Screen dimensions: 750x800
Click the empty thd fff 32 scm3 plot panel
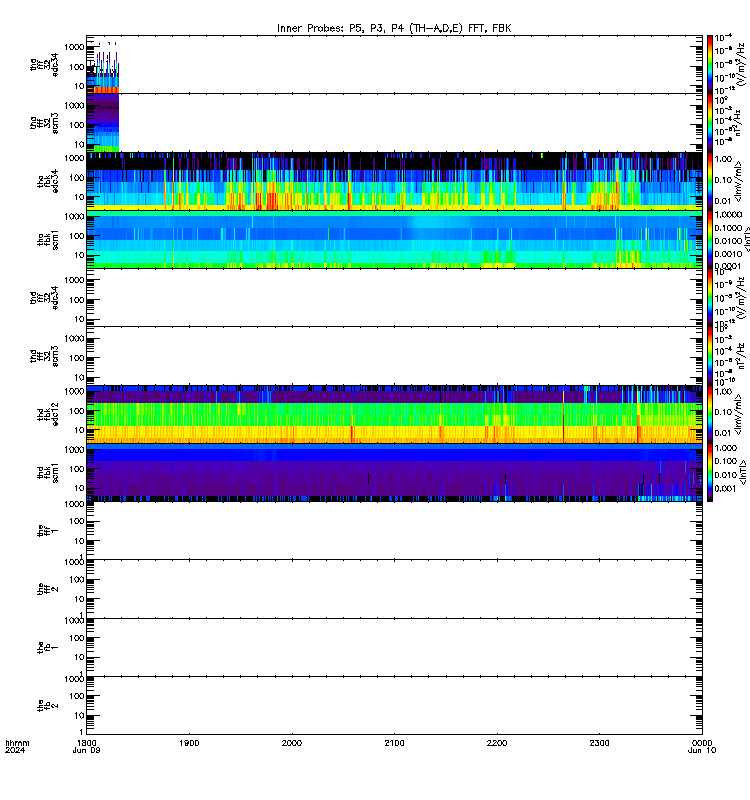click(x=394, y=356)
